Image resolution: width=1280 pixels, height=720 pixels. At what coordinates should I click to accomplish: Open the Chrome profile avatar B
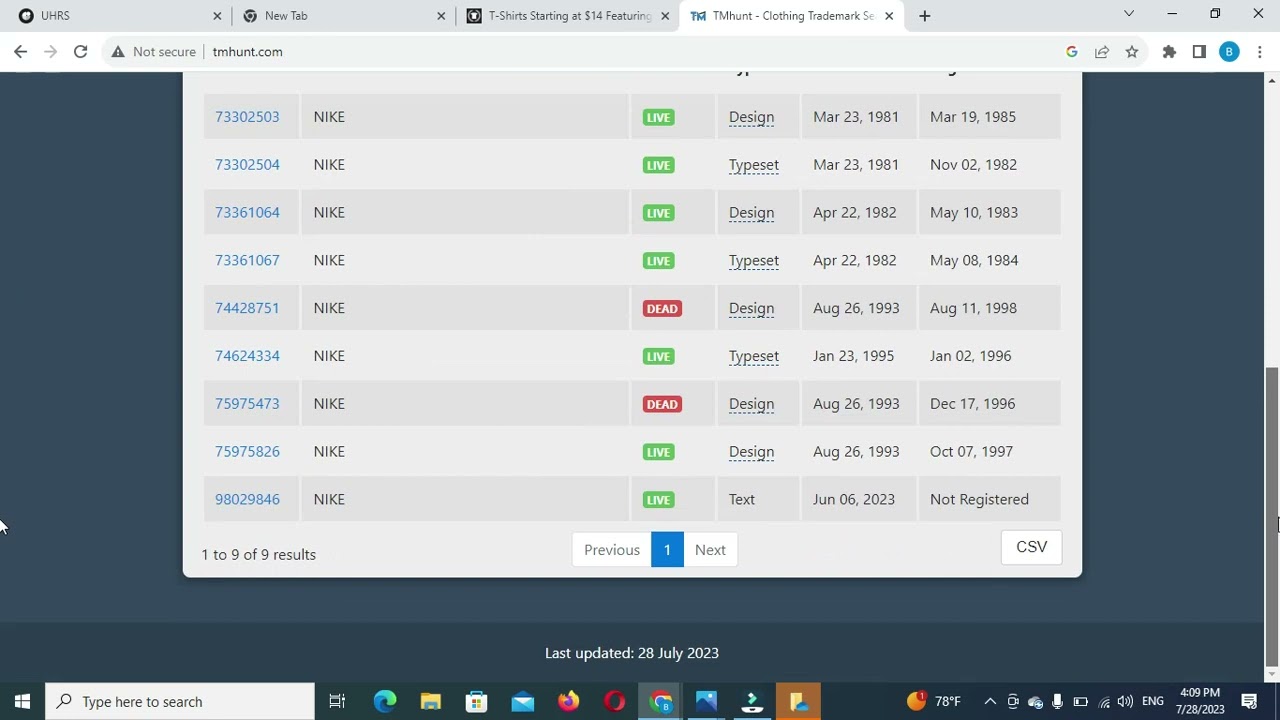pyautogui.click(x=1229, y=52)
